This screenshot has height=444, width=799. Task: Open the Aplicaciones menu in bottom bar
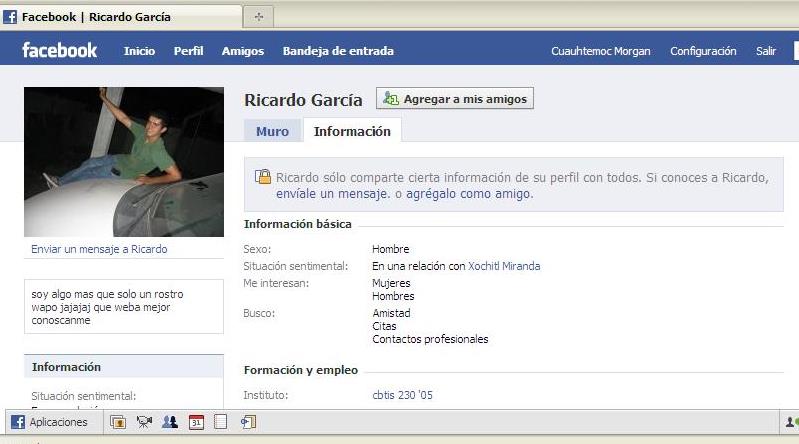point(49,422)
